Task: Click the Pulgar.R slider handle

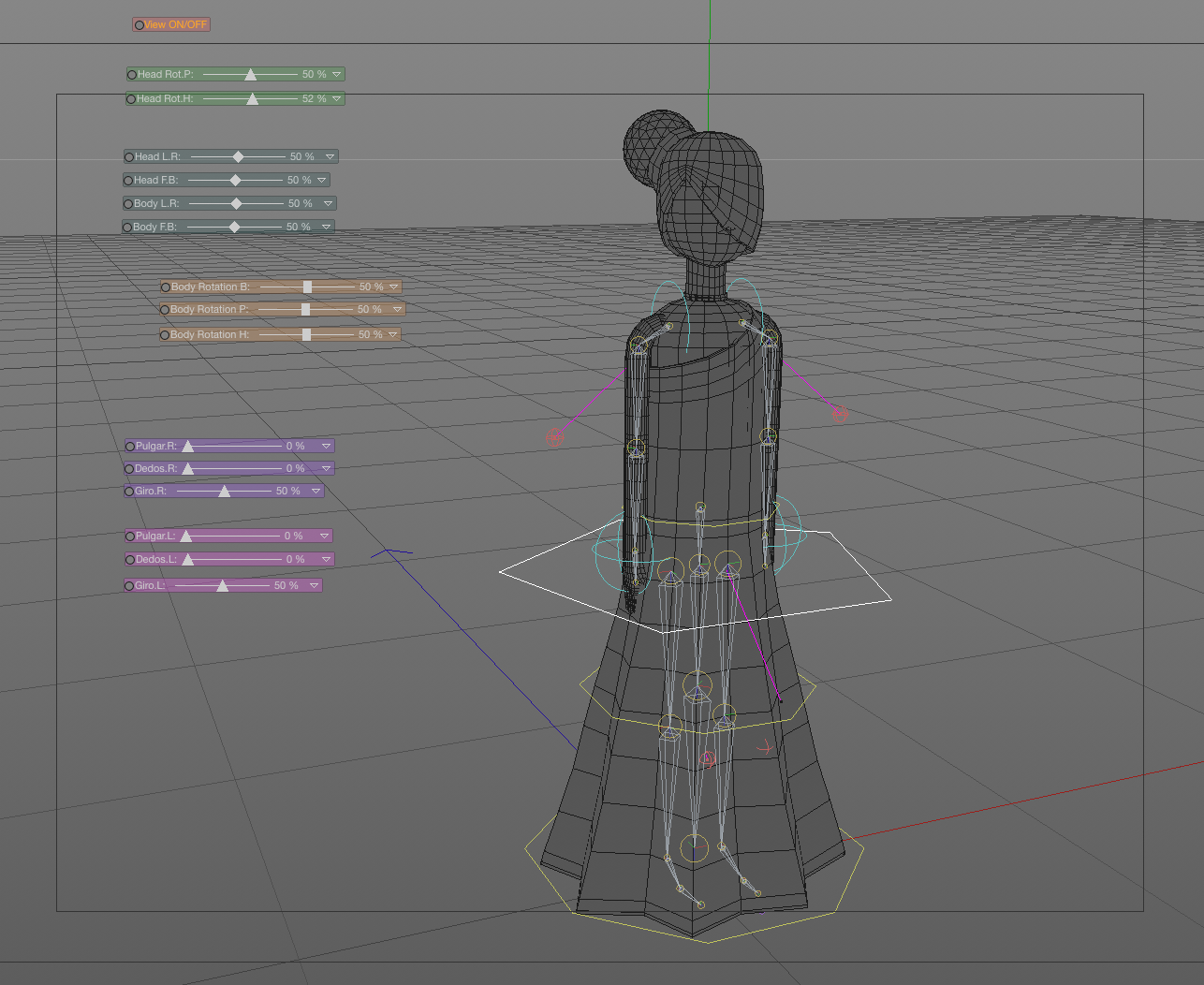Action: [188, 446]
